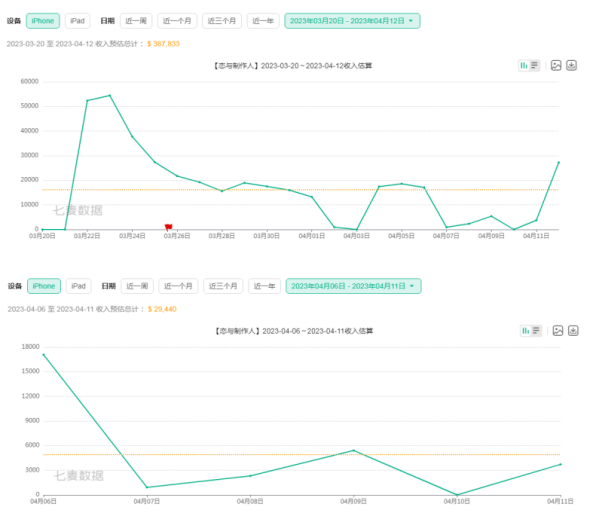Choose 近三个月 in lower date filter

(223, 286)
